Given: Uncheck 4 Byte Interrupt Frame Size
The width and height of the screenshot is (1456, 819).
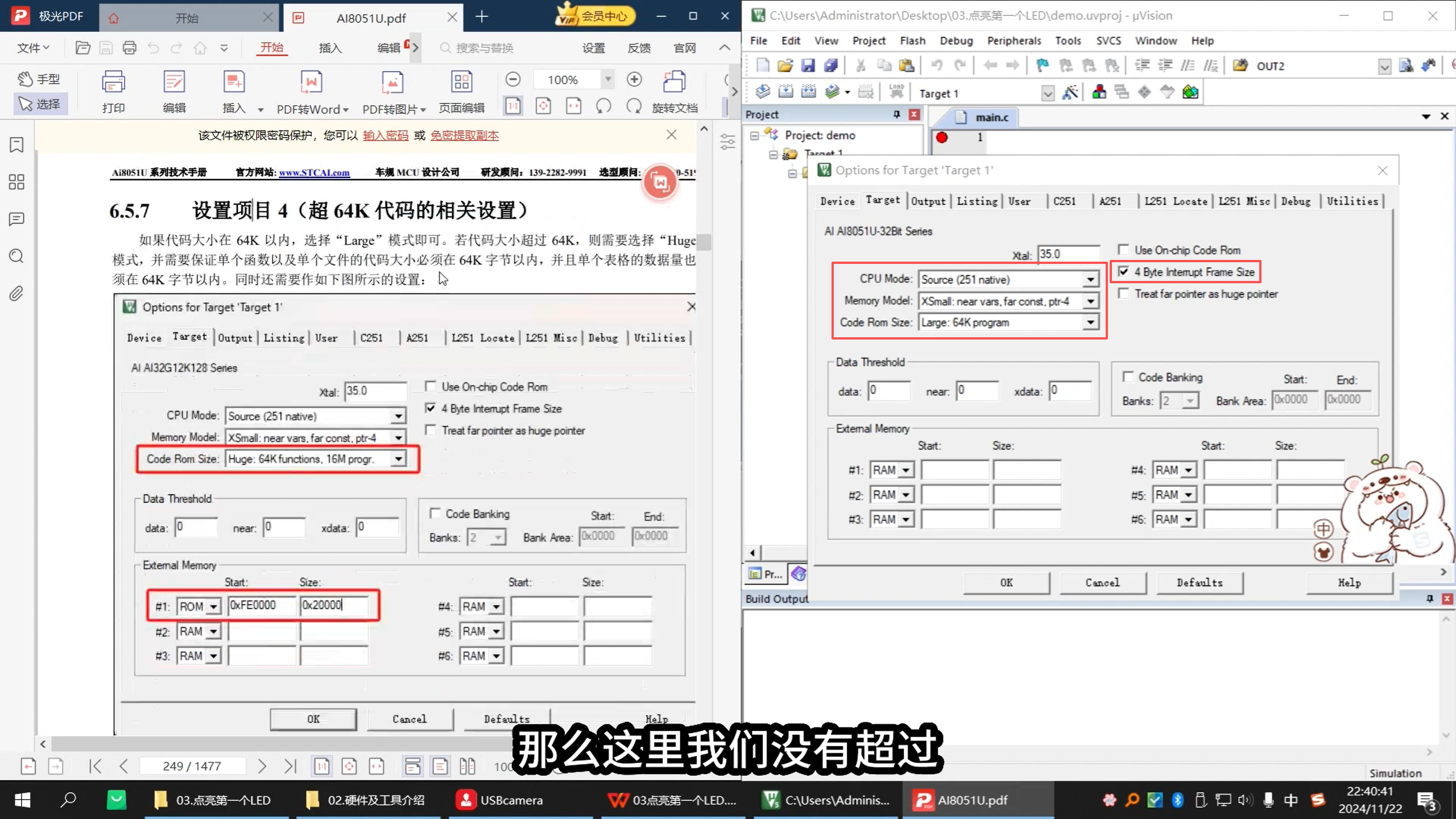Looking at the screenshot, I should click(x=1123, y=272).
